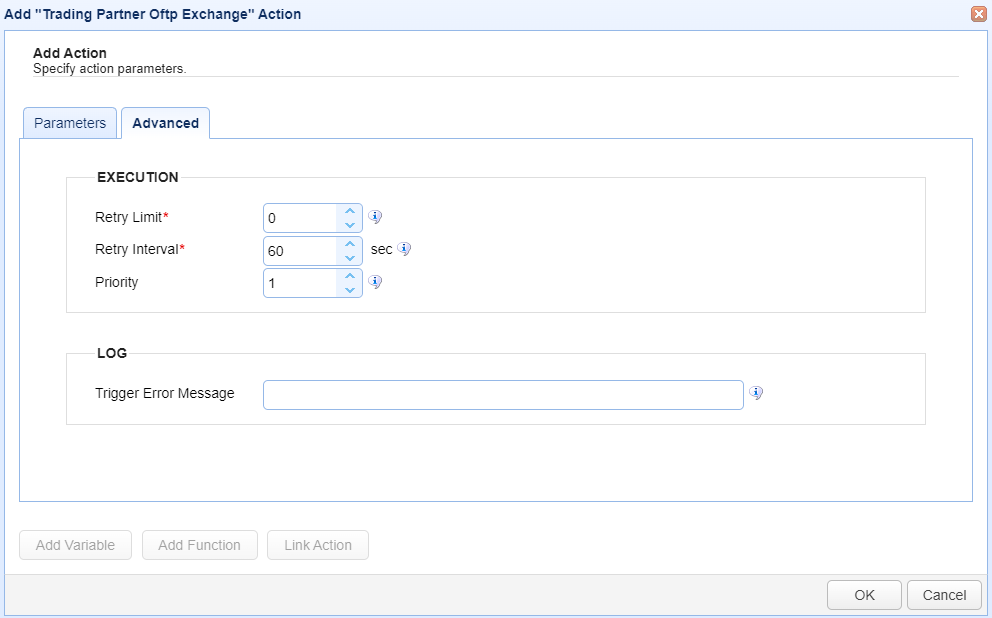Click the Add Variable button
This screenshot has width=992, height=618.
75,545
